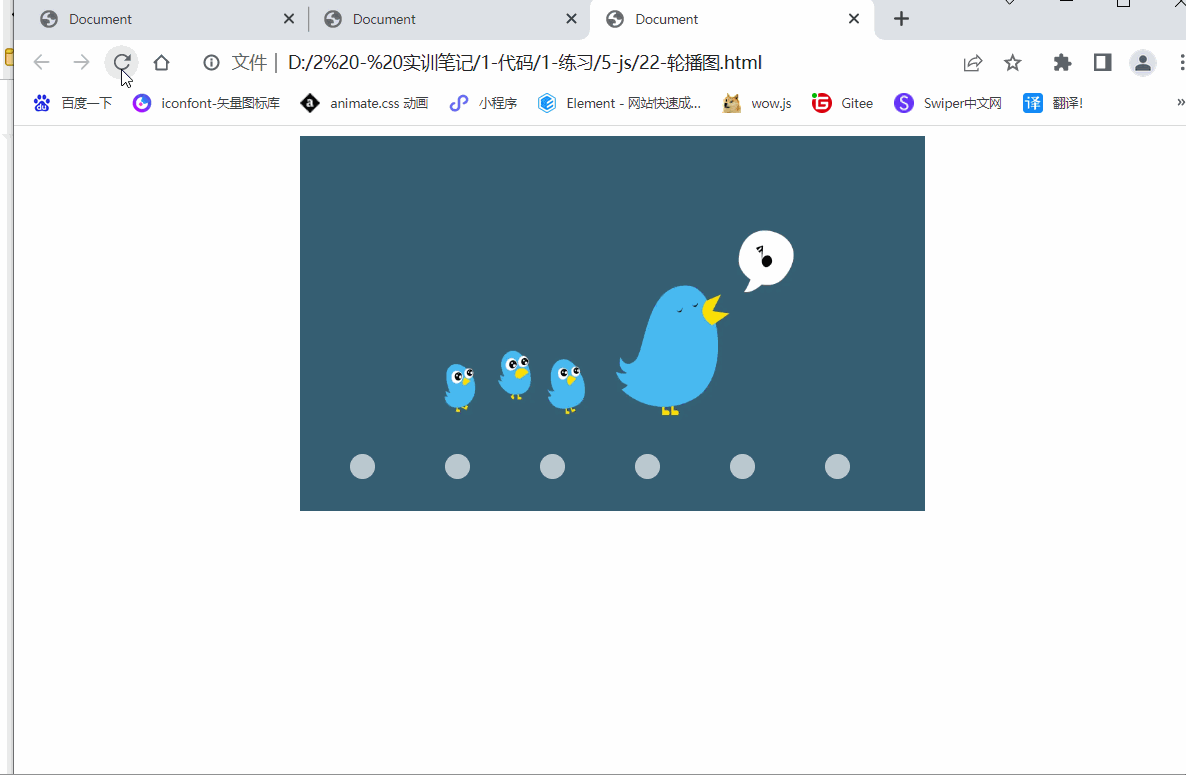Share this page using the share icon
The image size is (1186, 775).
click(973, 63)
